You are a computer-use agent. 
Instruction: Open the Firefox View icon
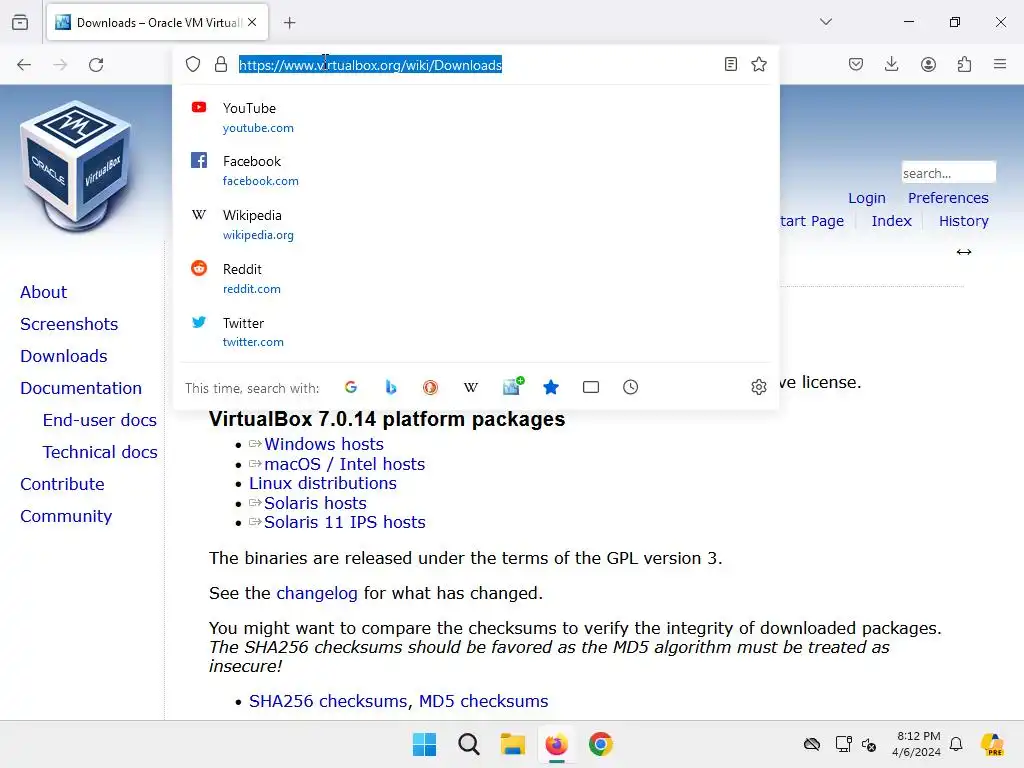coord(20,22)
